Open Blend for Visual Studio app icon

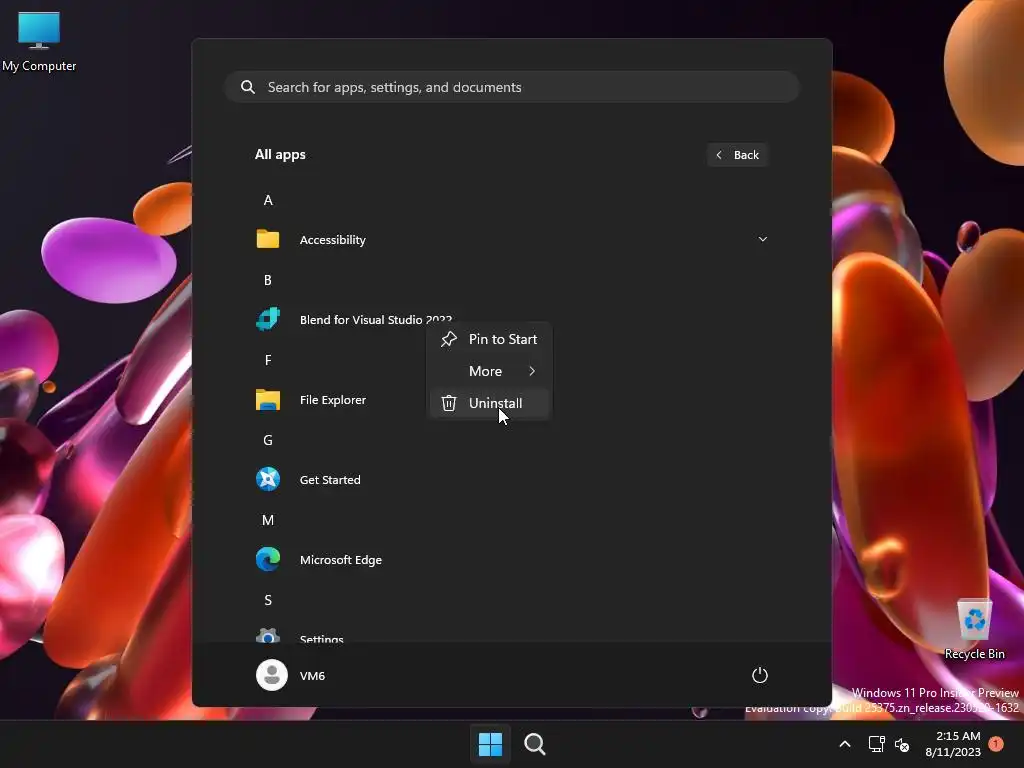[268, 319]
